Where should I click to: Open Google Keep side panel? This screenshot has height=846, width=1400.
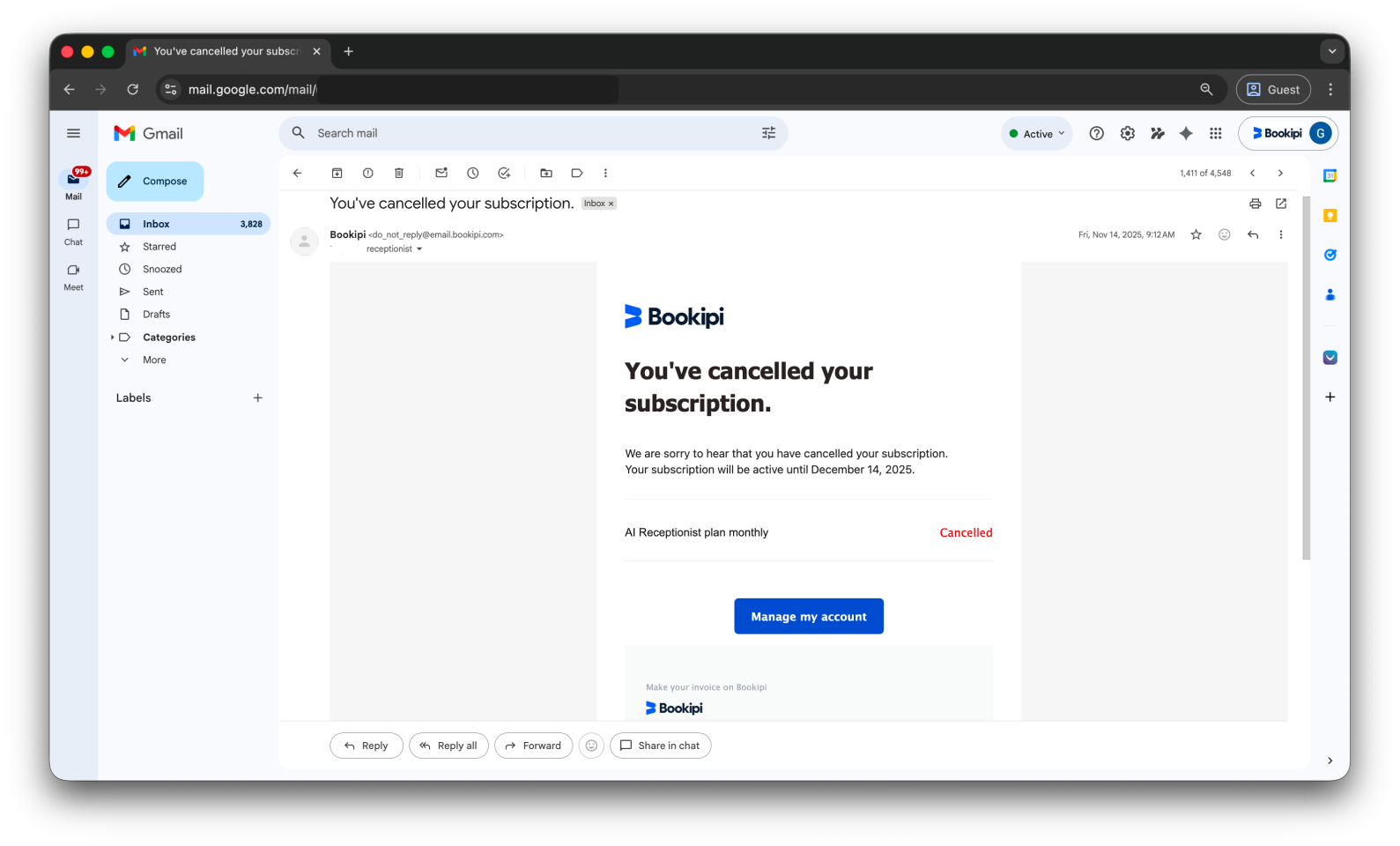click(x=1330, y=216)
